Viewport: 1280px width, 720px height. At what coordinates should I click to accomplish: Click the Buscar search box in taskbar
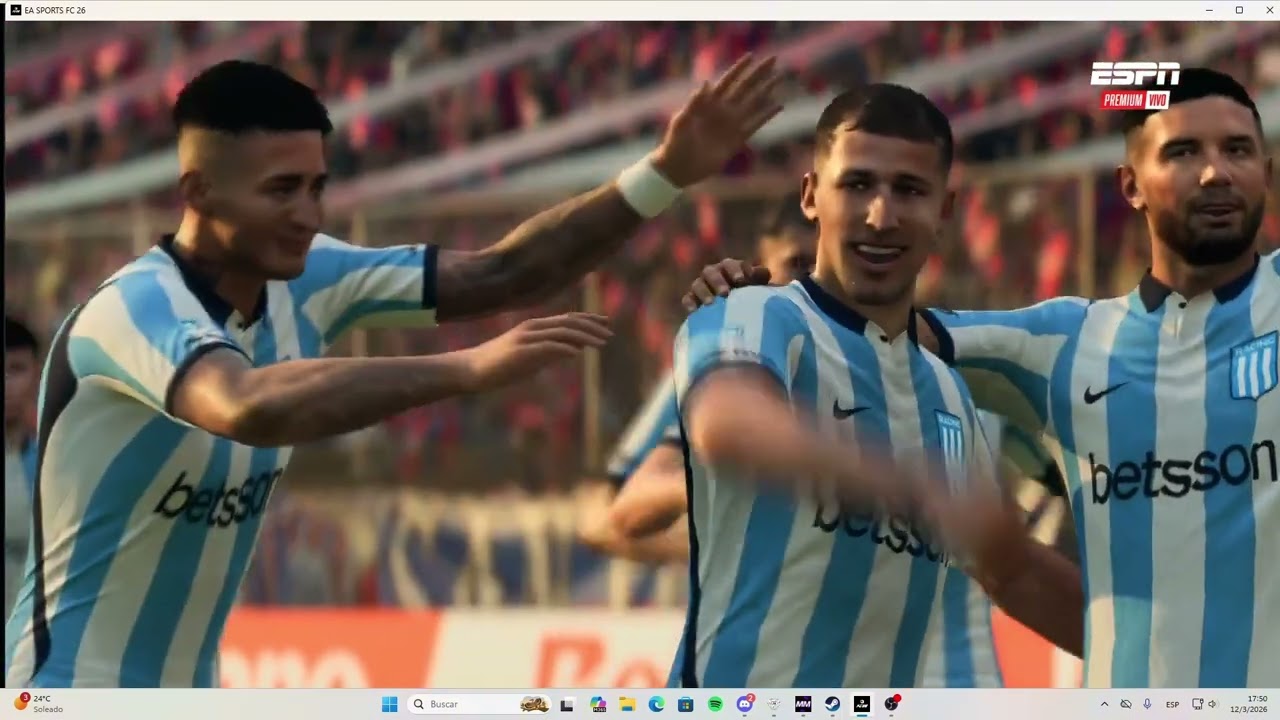click(481, 704)
